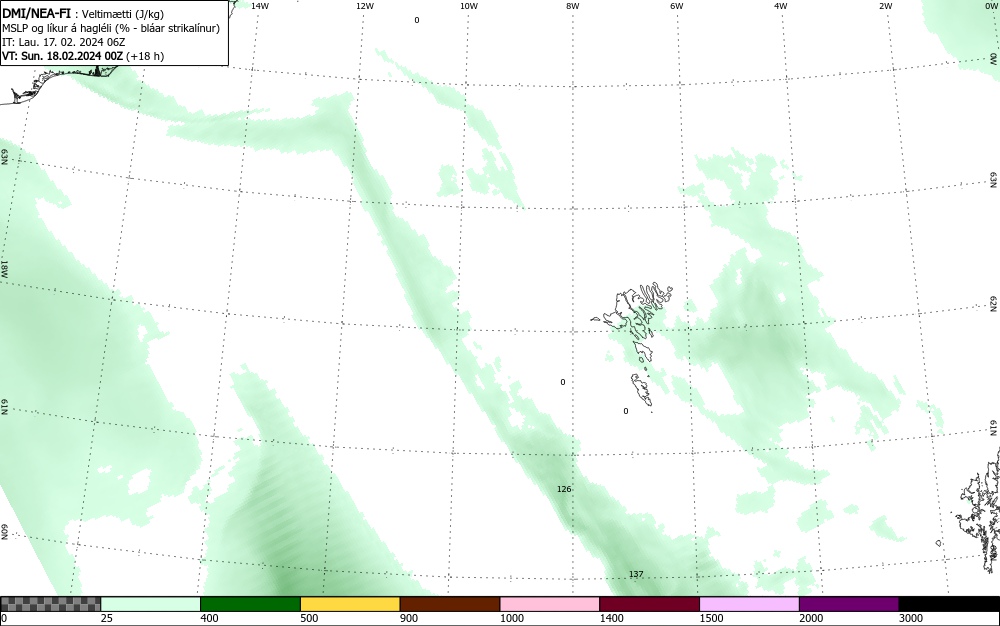Click the 8W longitude label
The height and width of the screenshot is (626, 1000).
point(573,6)
